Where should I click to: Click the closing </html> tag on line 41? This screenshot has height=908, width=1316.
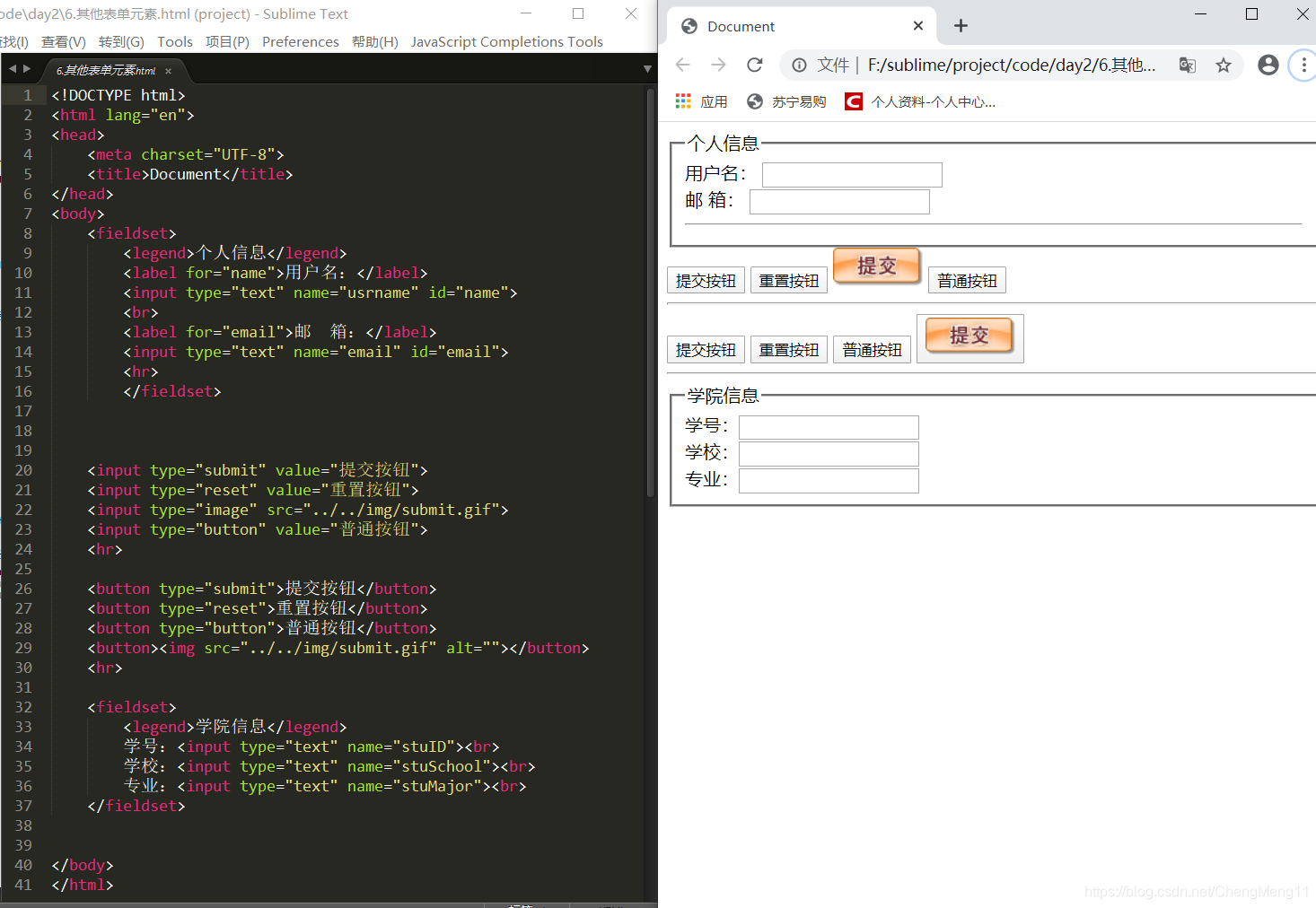coord(83,885)
